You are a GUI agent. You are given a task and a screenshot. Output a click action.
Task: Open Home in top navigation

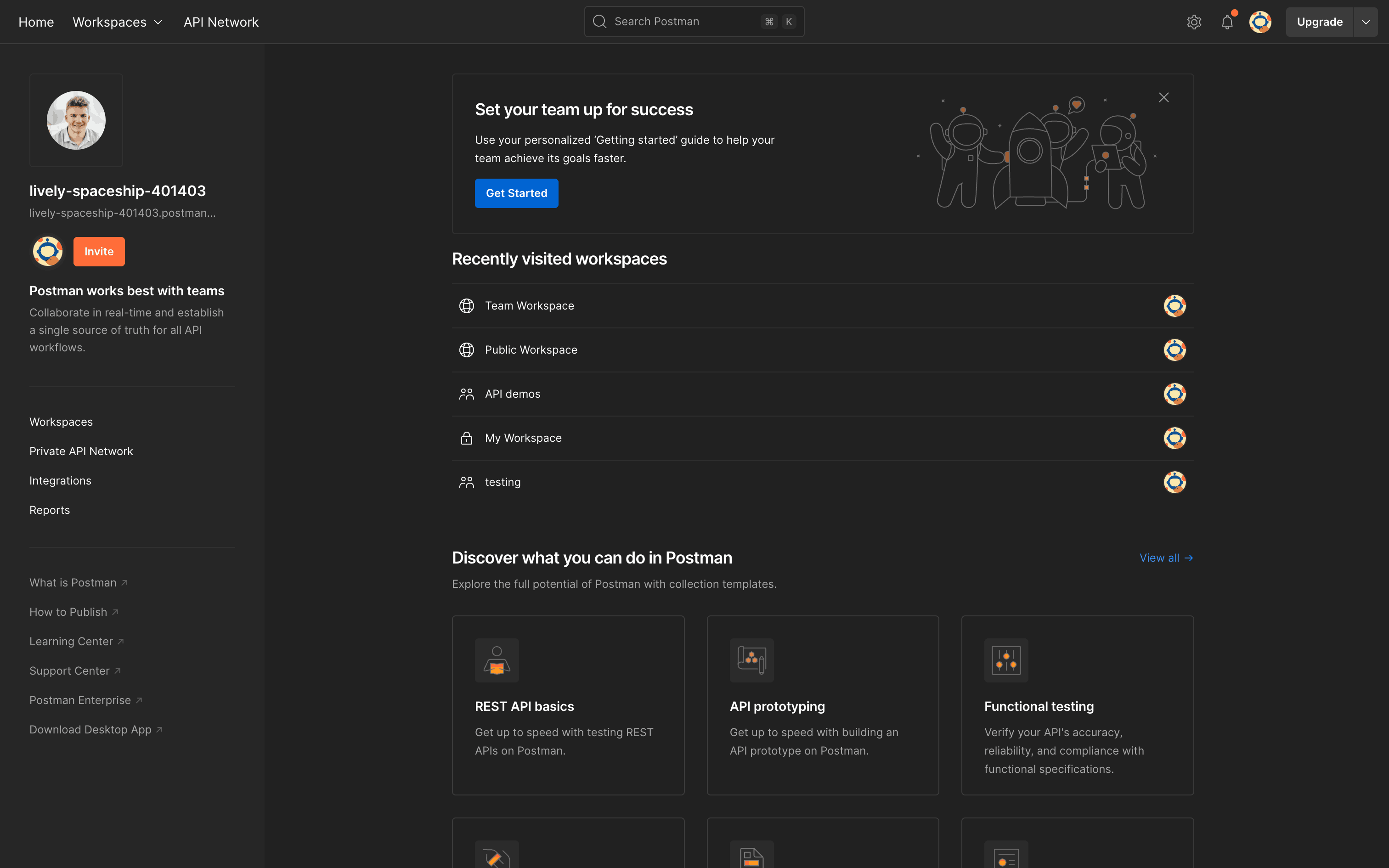[36, 22]
